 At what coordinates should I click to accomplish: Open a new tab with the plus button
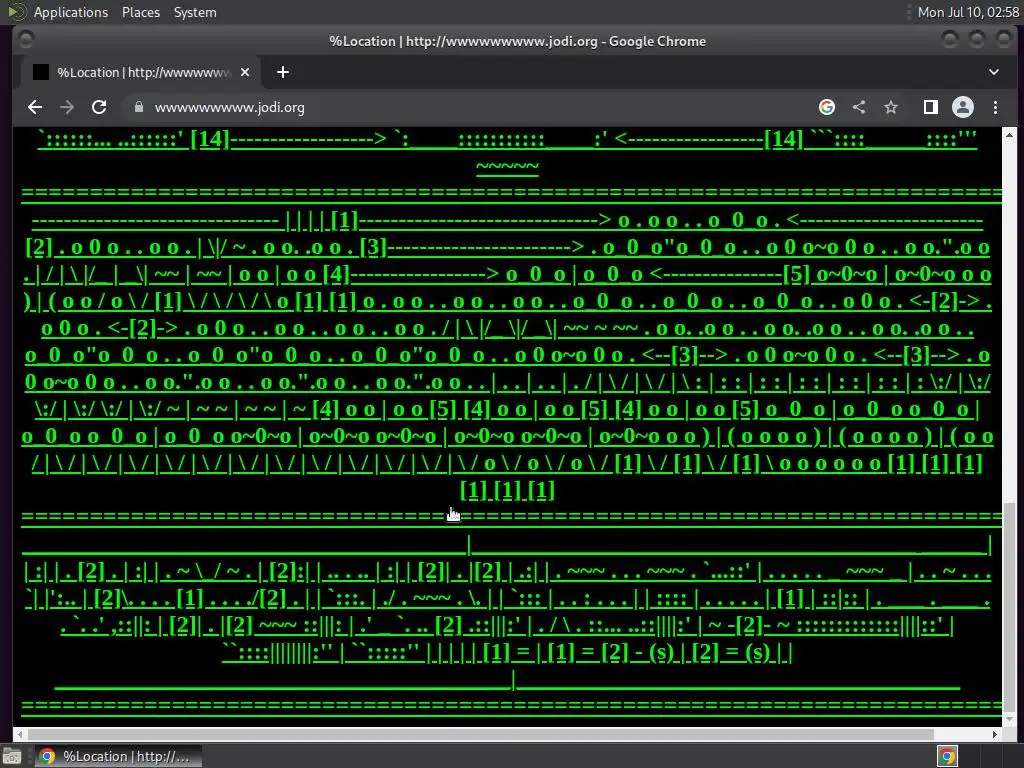[283, 72]
